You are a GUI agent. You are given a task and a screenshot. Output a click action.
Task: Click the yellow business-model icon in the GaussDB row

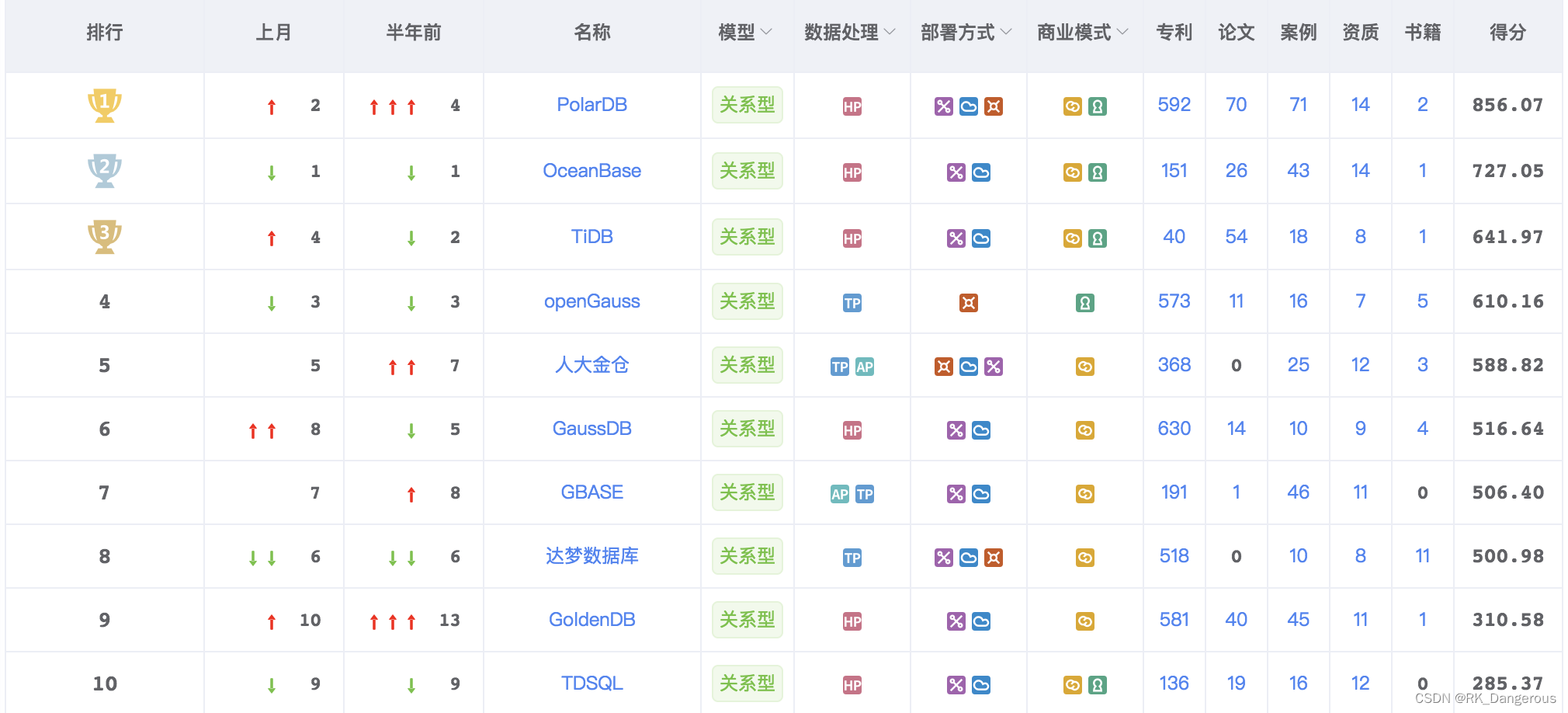(x=1085, y=430)
